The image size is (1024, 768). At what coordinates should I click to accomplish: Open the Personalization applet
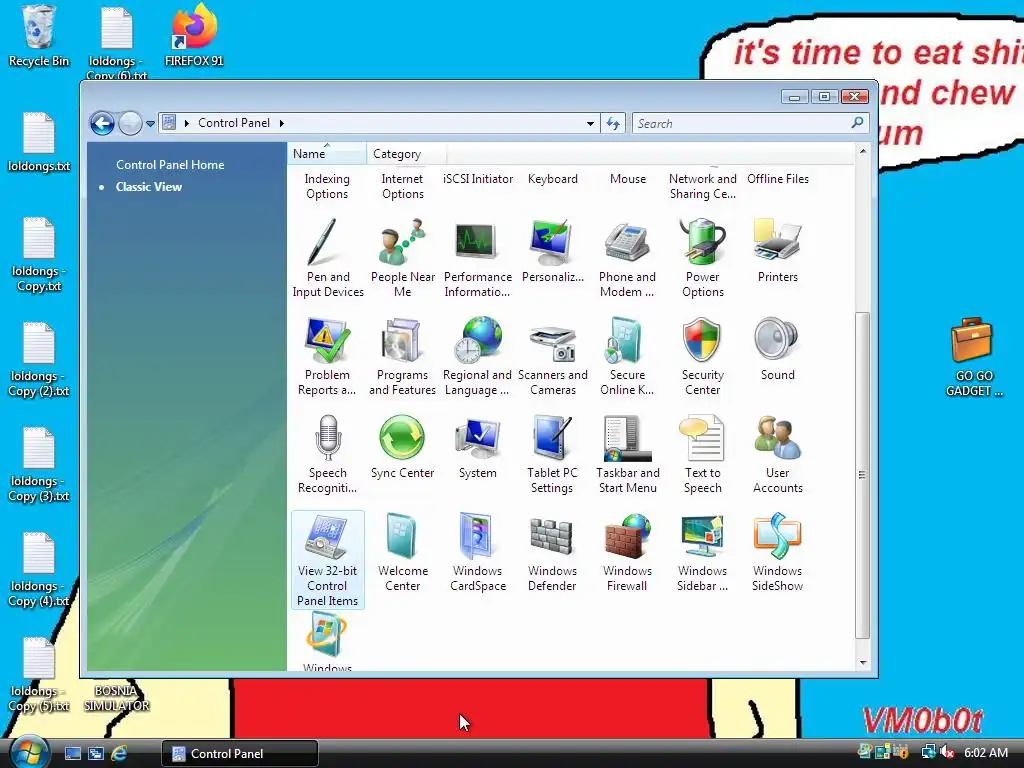coord(552,251)
